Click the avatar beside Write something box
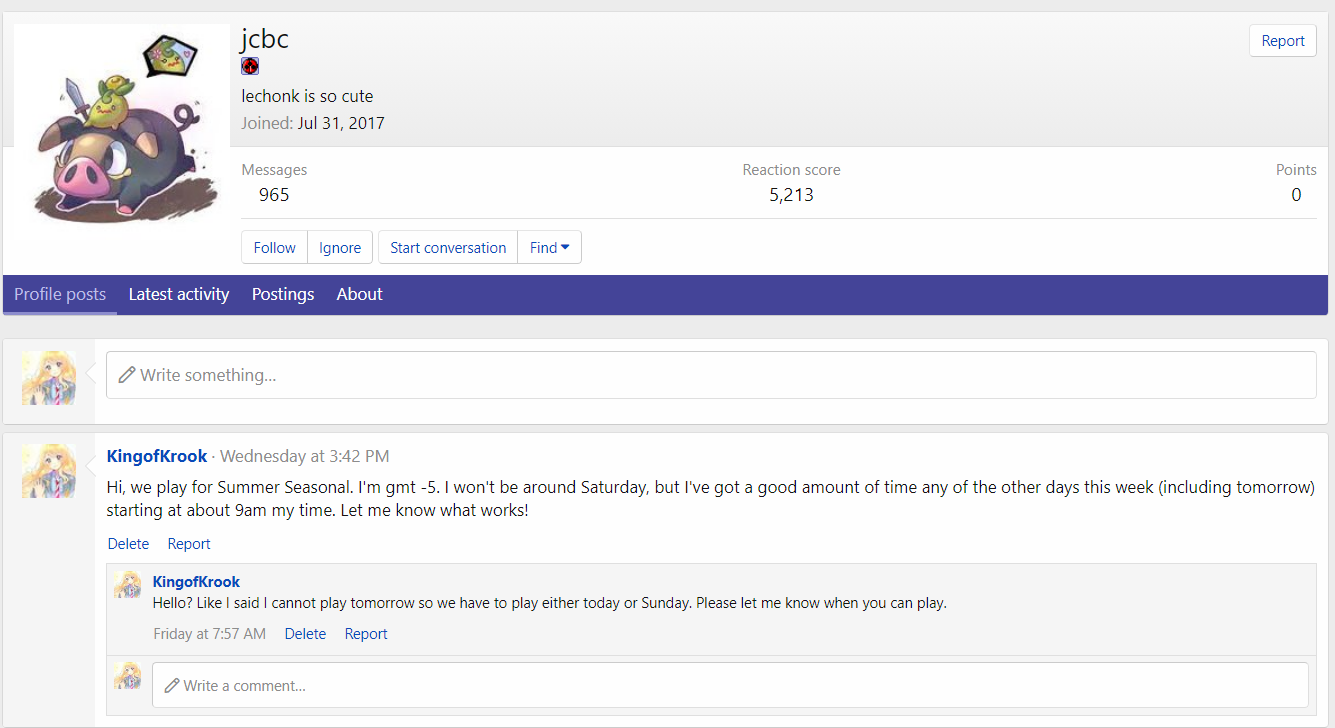The image size is (1335, 728). pos(49,377)
